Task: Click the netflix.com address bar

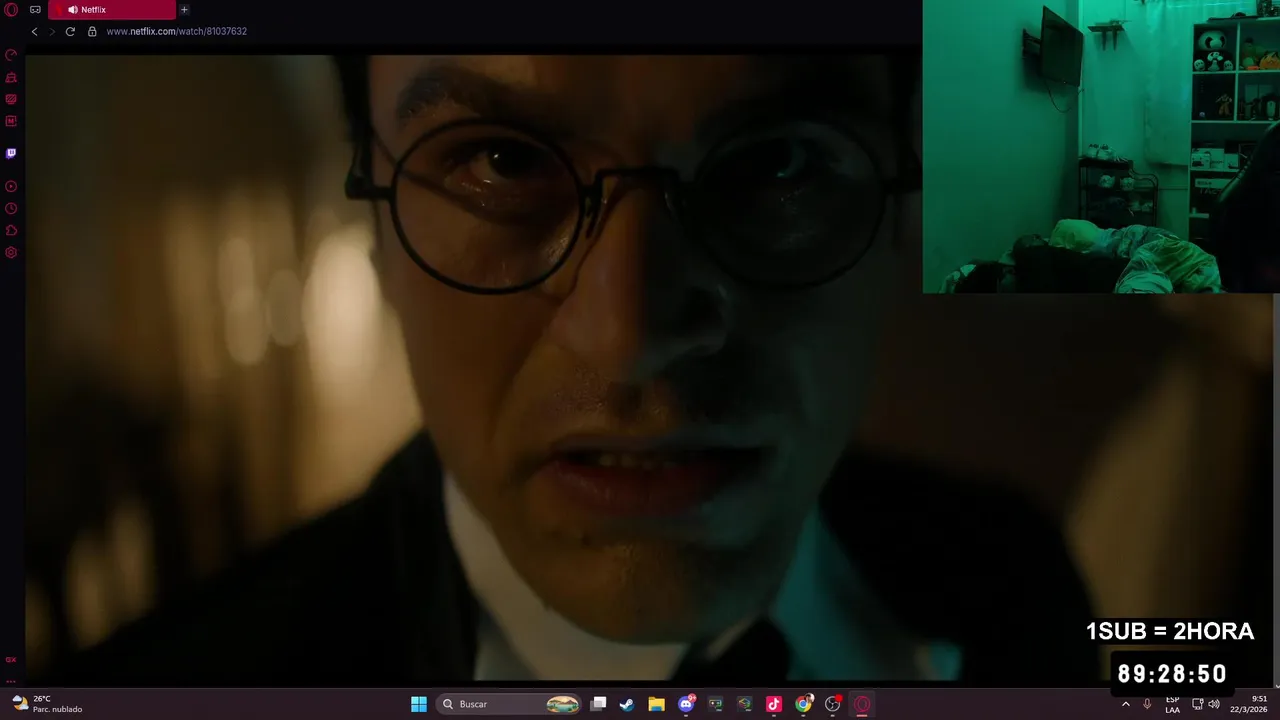Action: click(x=176, y=31)
